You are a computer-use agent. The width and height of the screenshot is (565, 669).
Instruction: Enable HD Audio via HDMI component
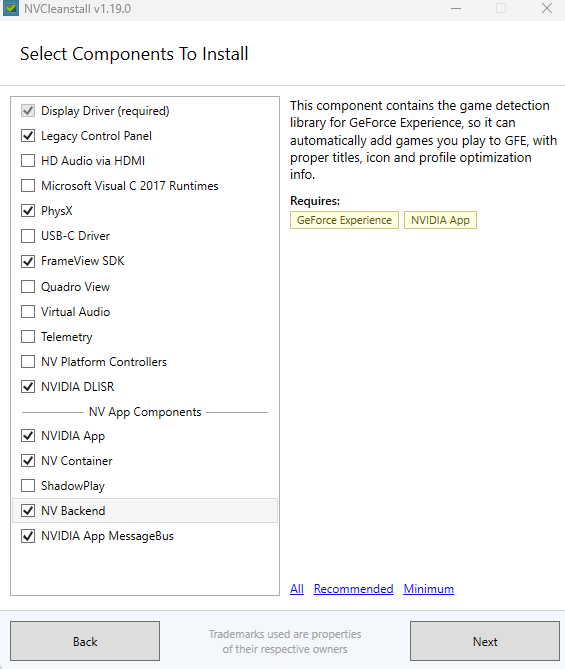tap(28, 161)
